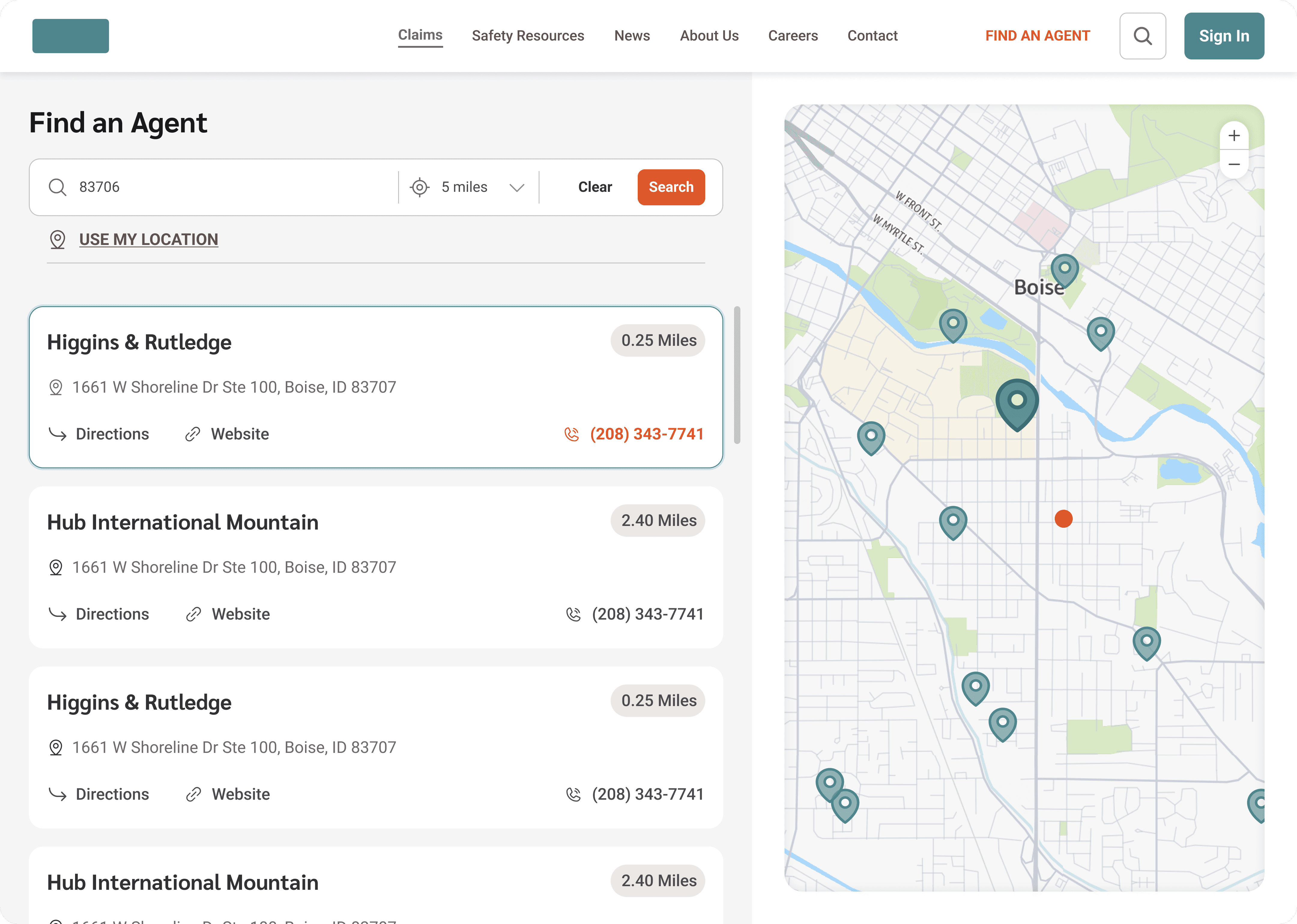This screenshot has height=924, width=1297.
Task: Click the address pin icon in the highlighted card
Action: [56, 388]
